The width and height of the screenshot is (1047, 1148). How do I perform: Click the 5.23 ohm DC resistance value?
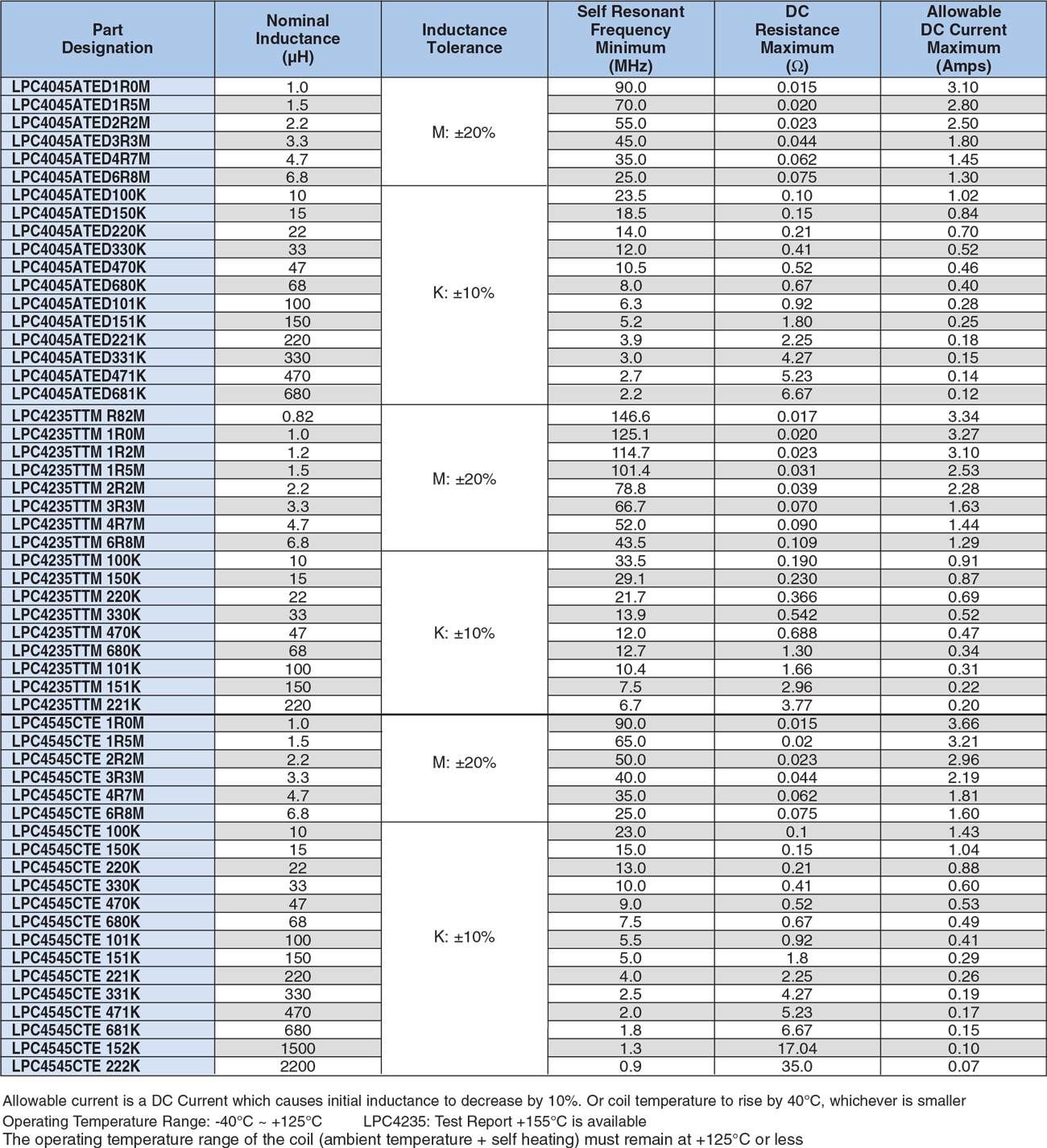(797, 376)
